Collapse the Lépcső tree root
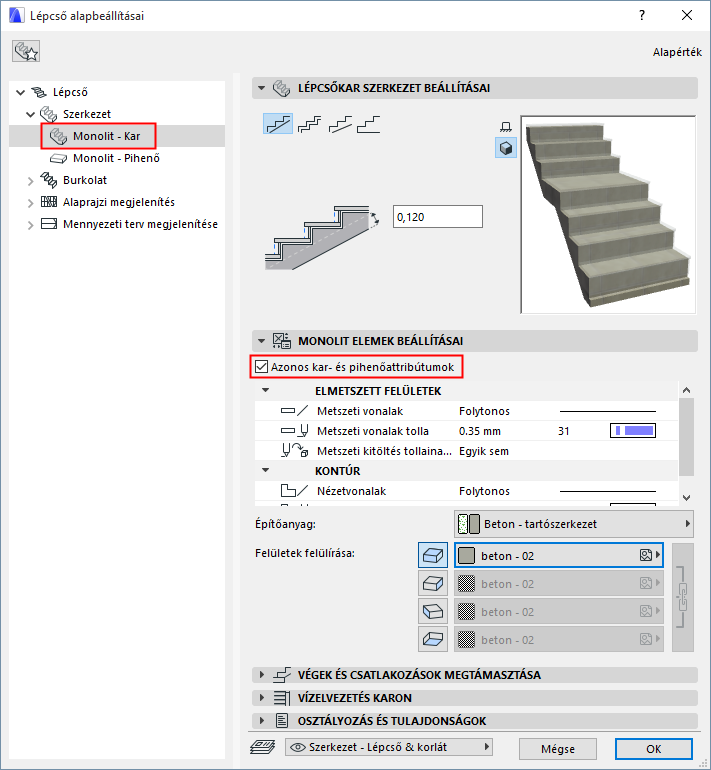 coord(21,92)
